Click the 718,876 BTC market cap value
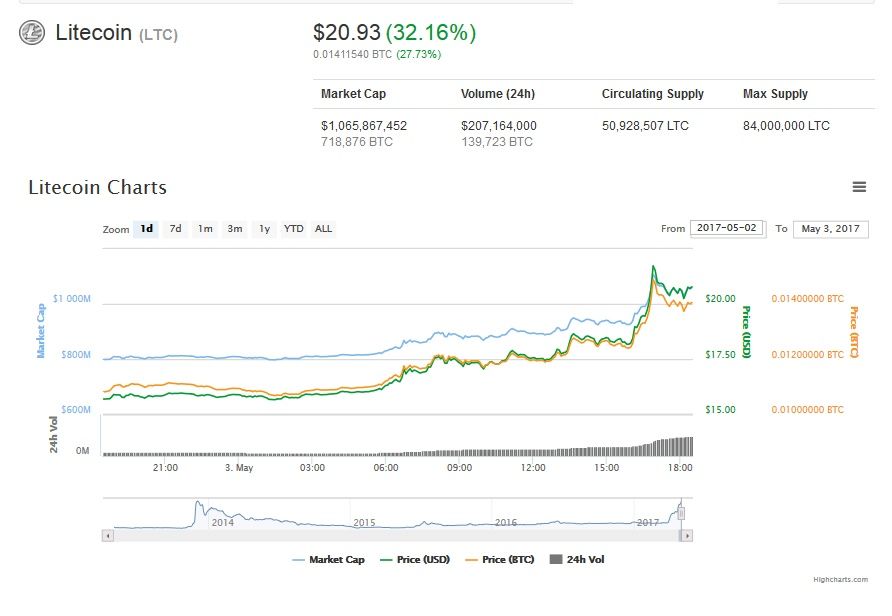This screenshot has height=616, width=892. tap(357, 142)
